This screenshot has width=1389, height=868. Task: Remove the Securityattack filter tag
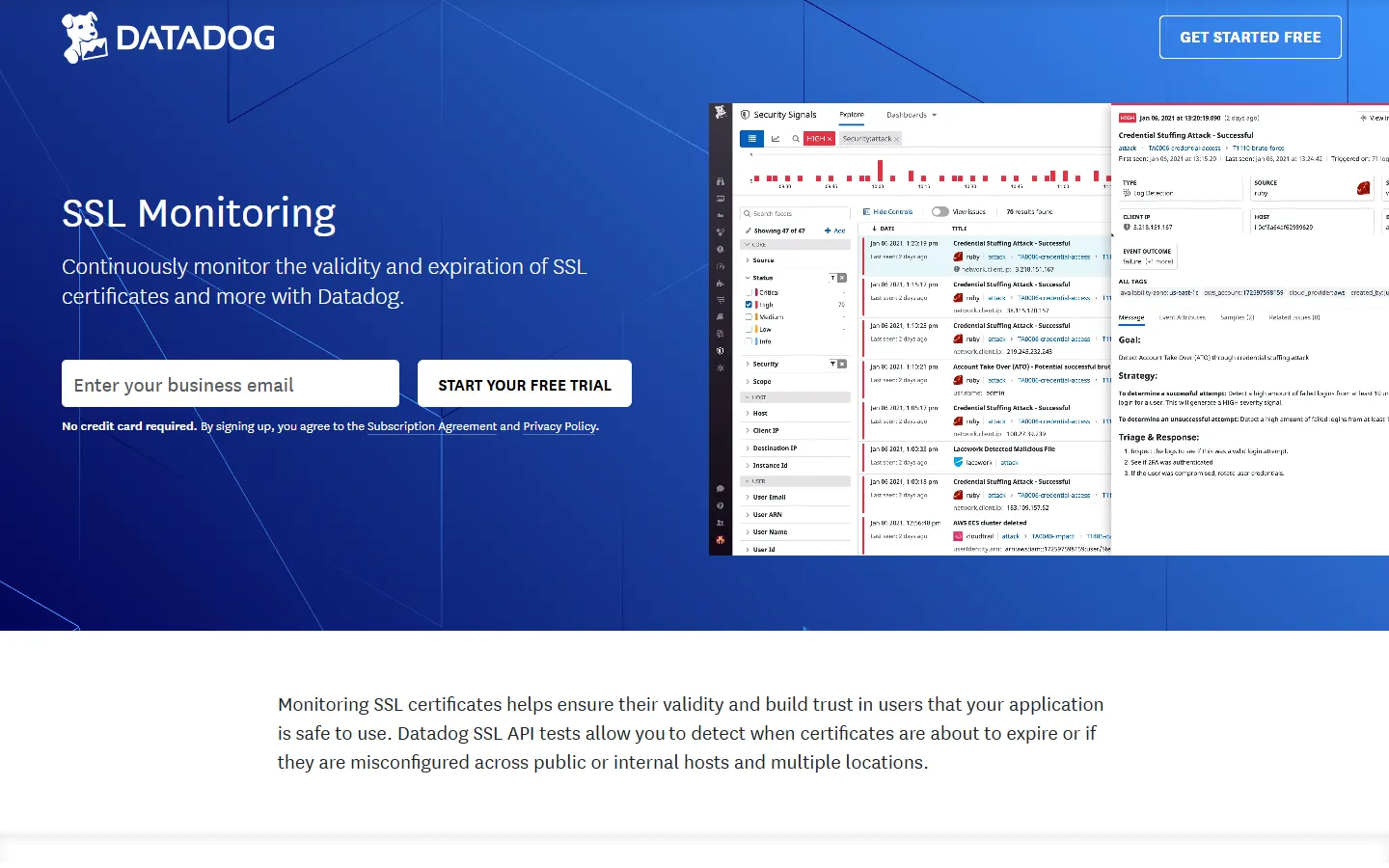tap(896, 139)
